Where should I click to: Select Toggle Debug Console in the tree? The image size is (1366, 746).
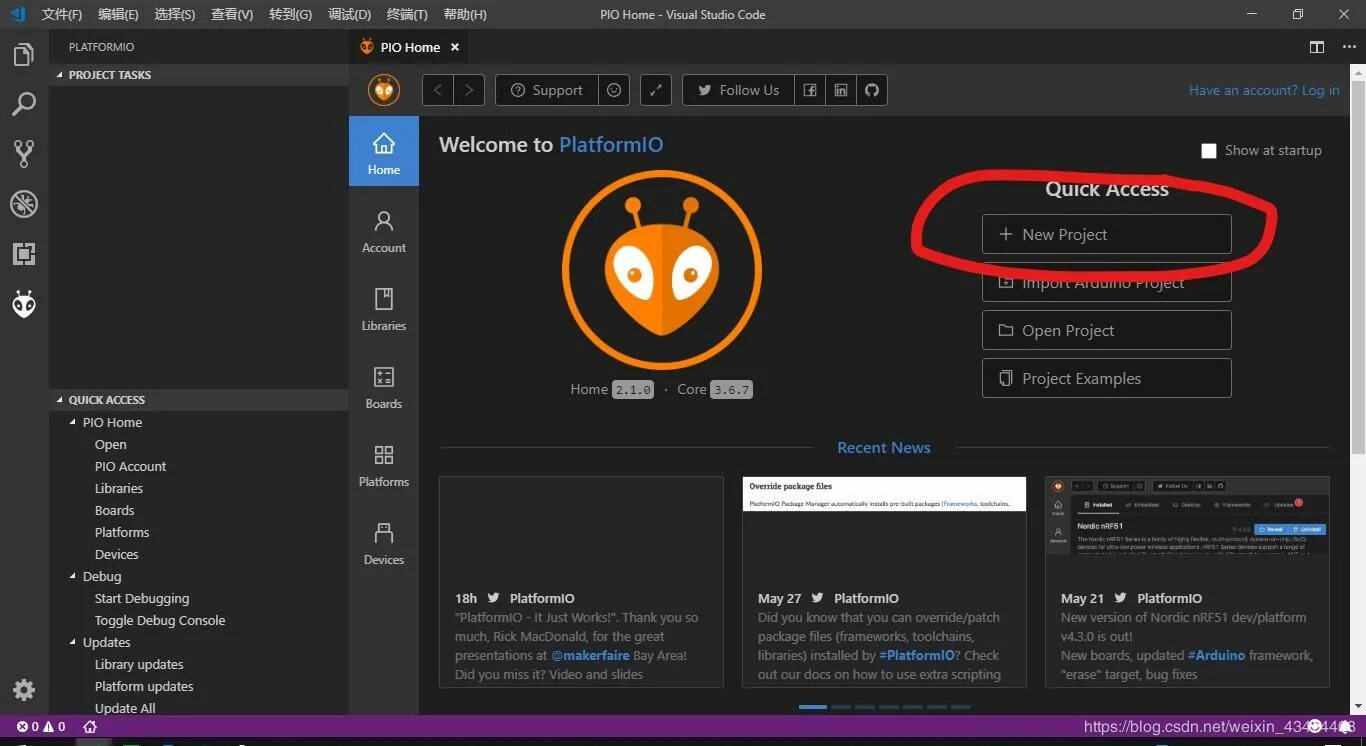[160, 620]
